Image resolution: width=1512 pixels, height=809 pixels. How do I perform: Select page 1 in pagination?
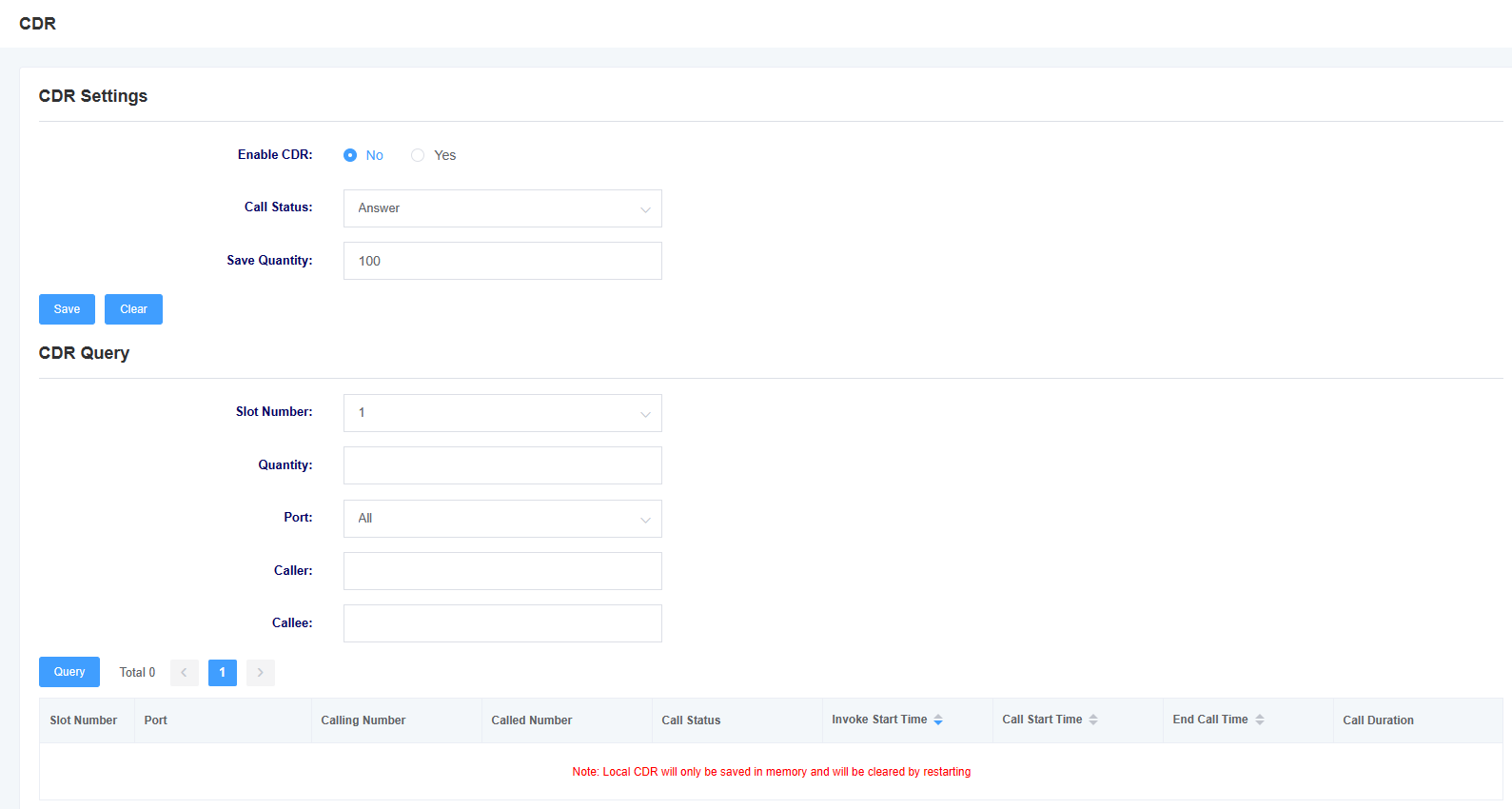(x=223, y=673)
